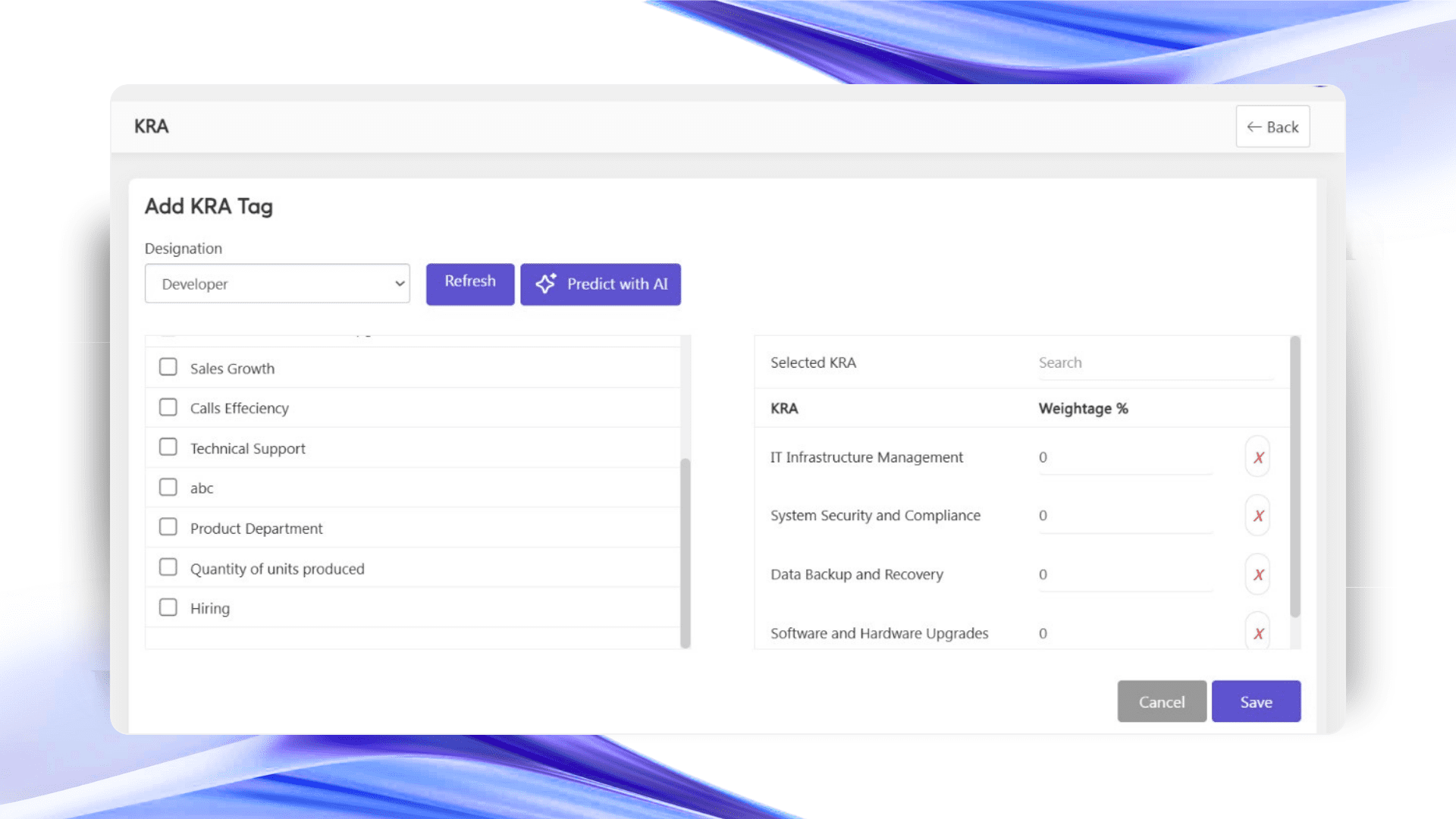Click the Selected KRA search field

coord(1154,363)
